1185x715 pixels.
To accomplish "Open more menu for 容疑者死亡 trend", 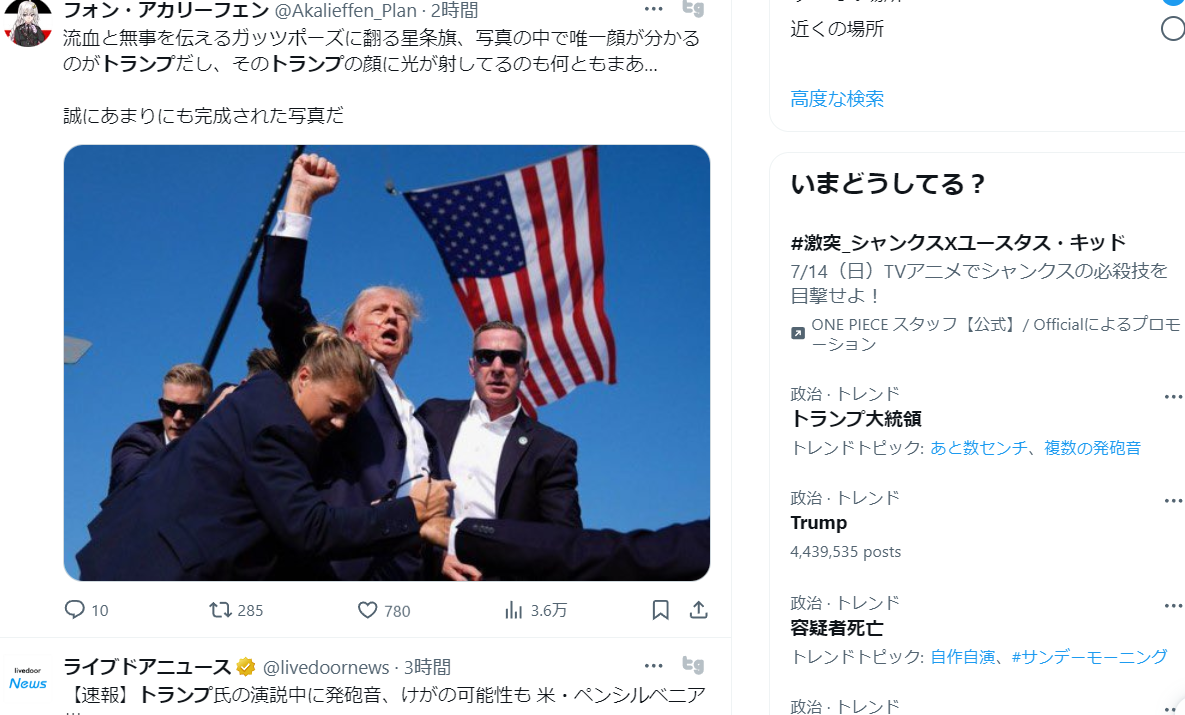I will [x=1173, y=605].
